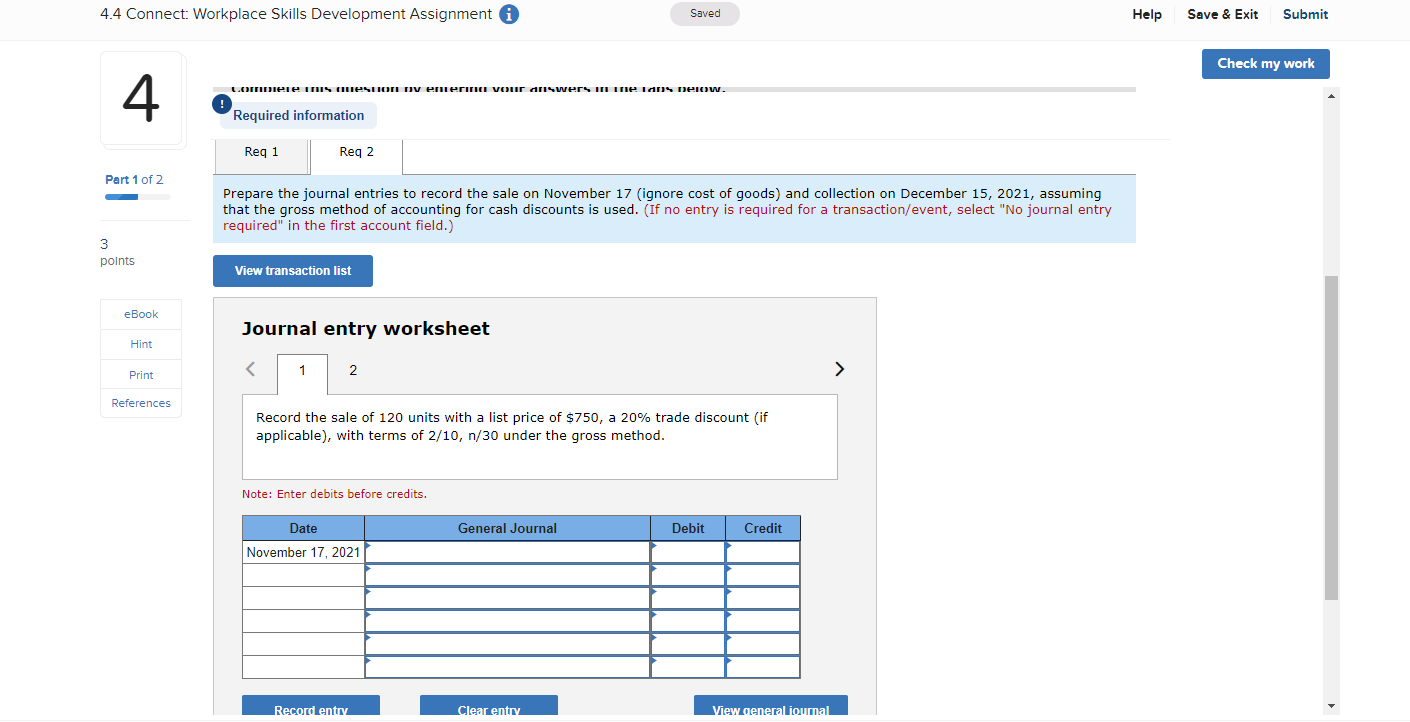Click View transaction list button

[x=293, y=271]
